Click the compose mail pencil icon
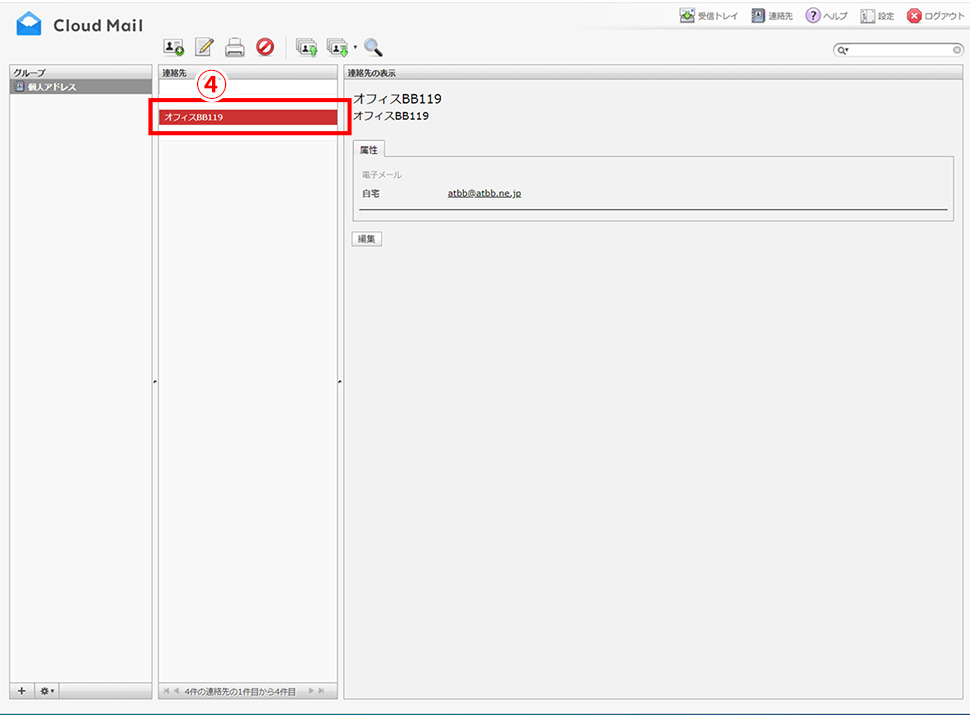970x715 pixels. tap(204, 47)
